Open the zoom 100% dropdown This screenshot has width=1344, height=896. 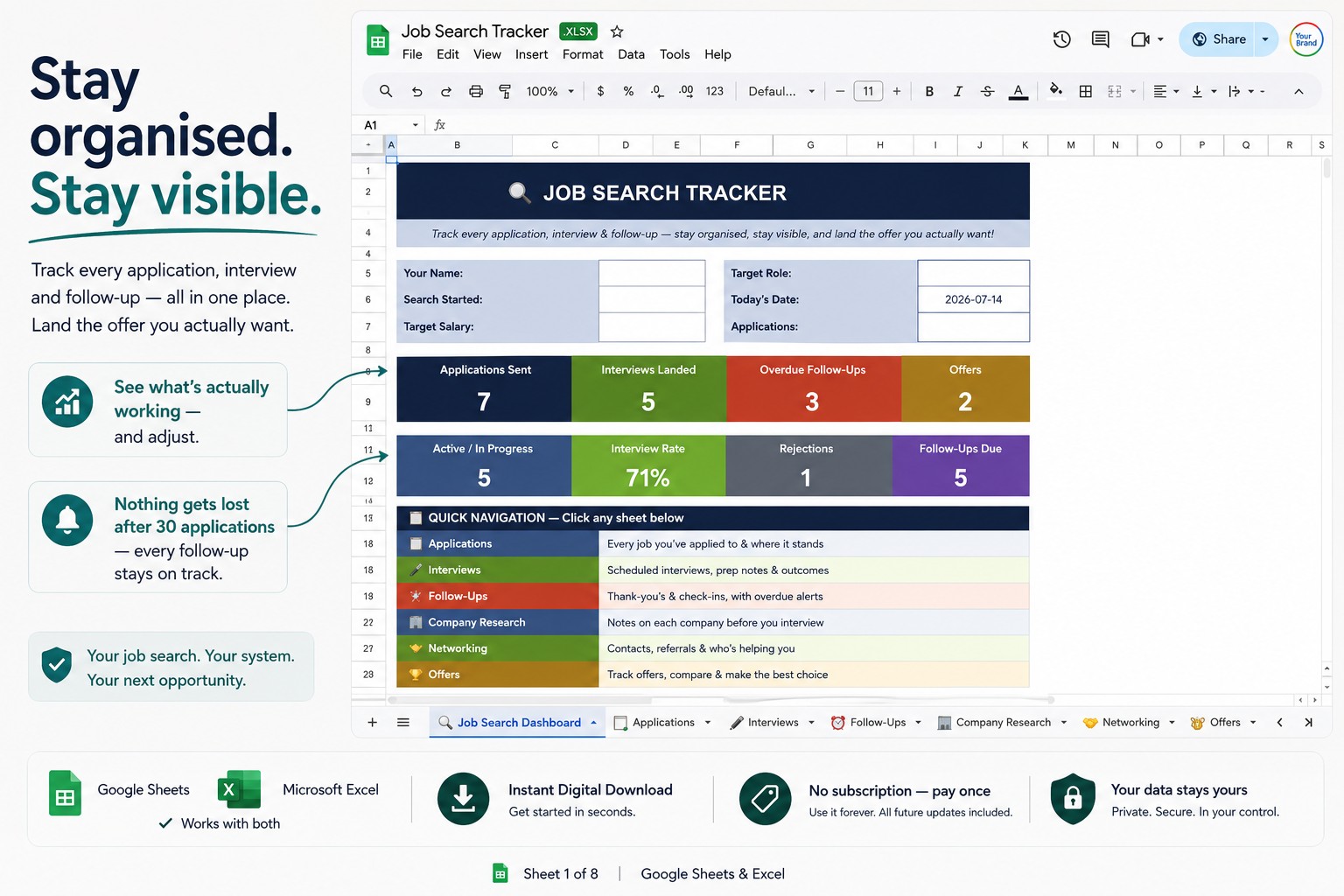tap(550, 91)
